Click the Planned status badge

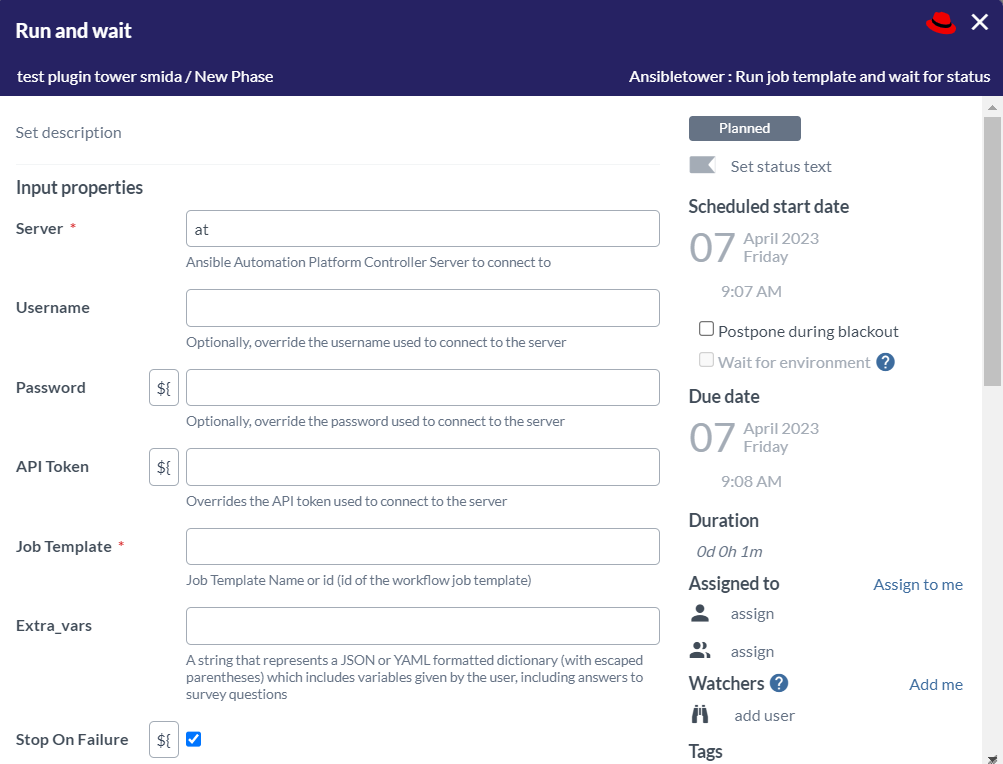click(744, 128)
